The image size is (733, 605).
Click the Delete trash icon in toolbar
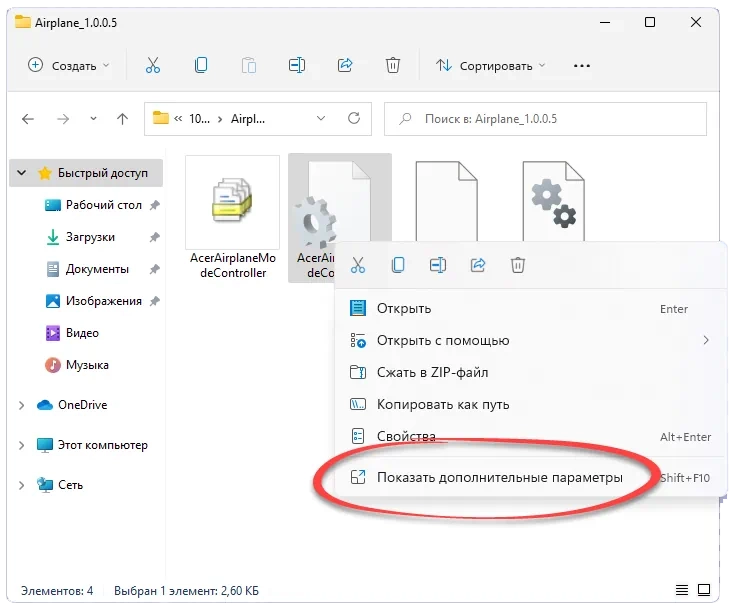click(x=393, y=65)
